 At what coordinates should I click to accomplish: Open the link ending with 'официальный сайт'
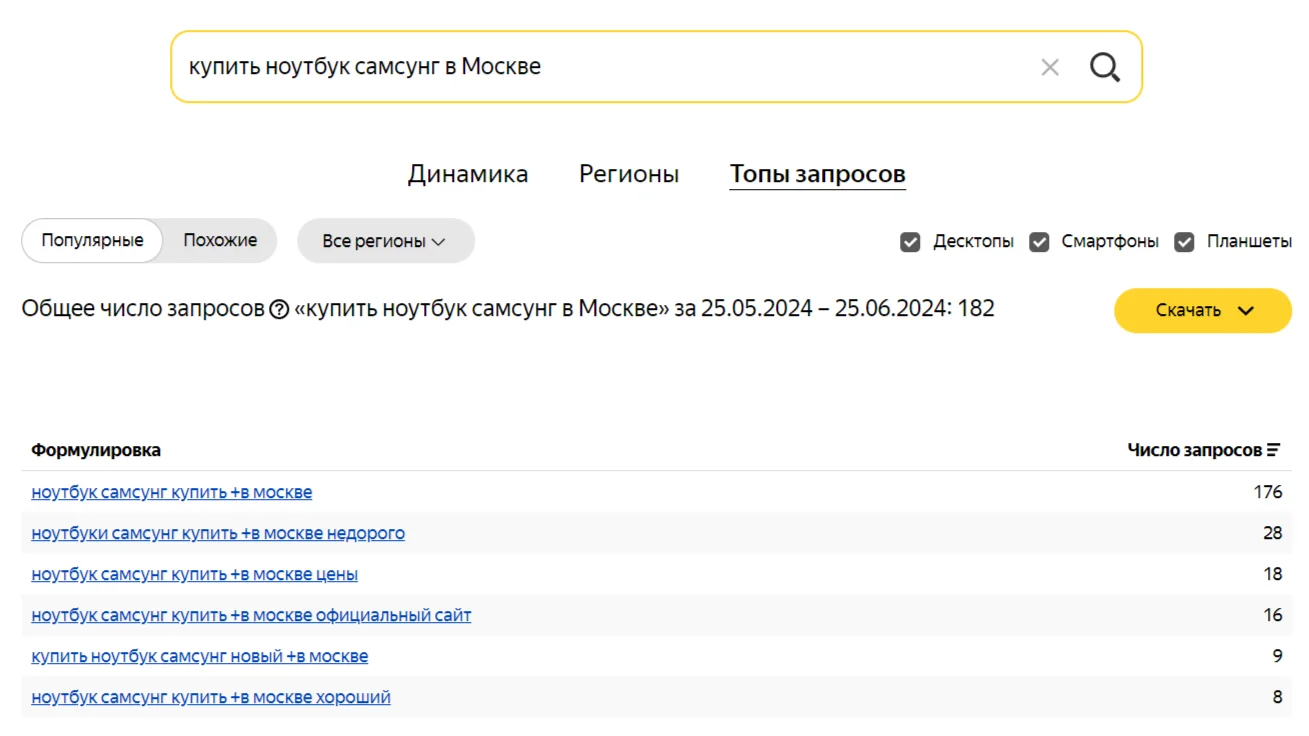(x=251, y=615)
